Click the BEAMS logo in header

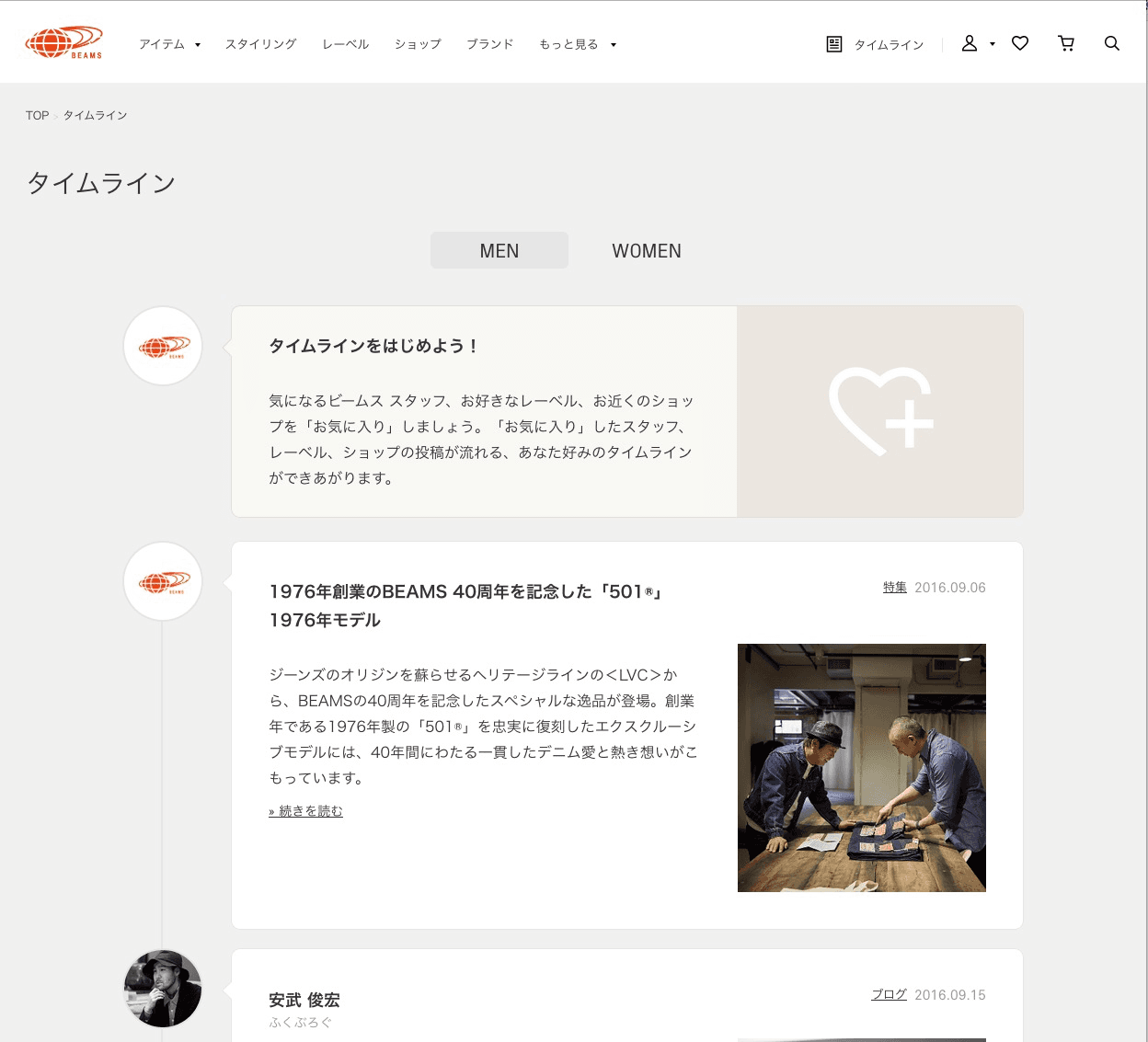pyautogui.click(x=63, y=42)
